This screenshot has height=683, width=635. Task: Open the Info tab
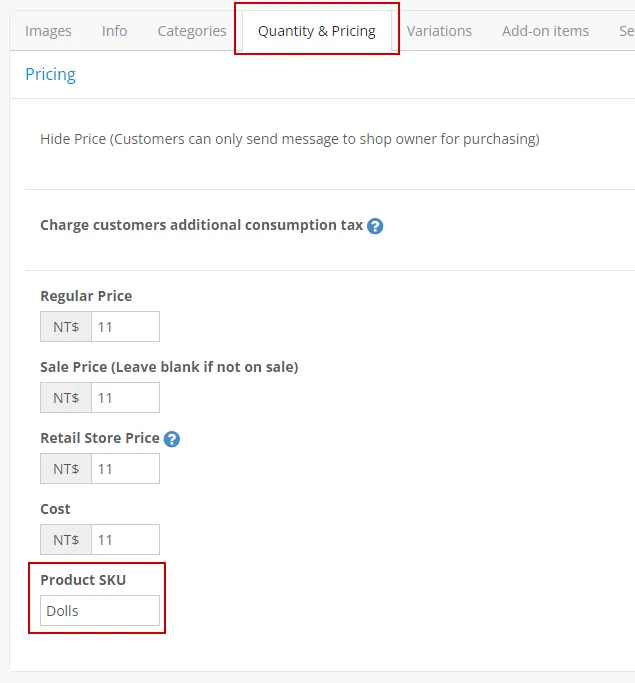(114, 31)
